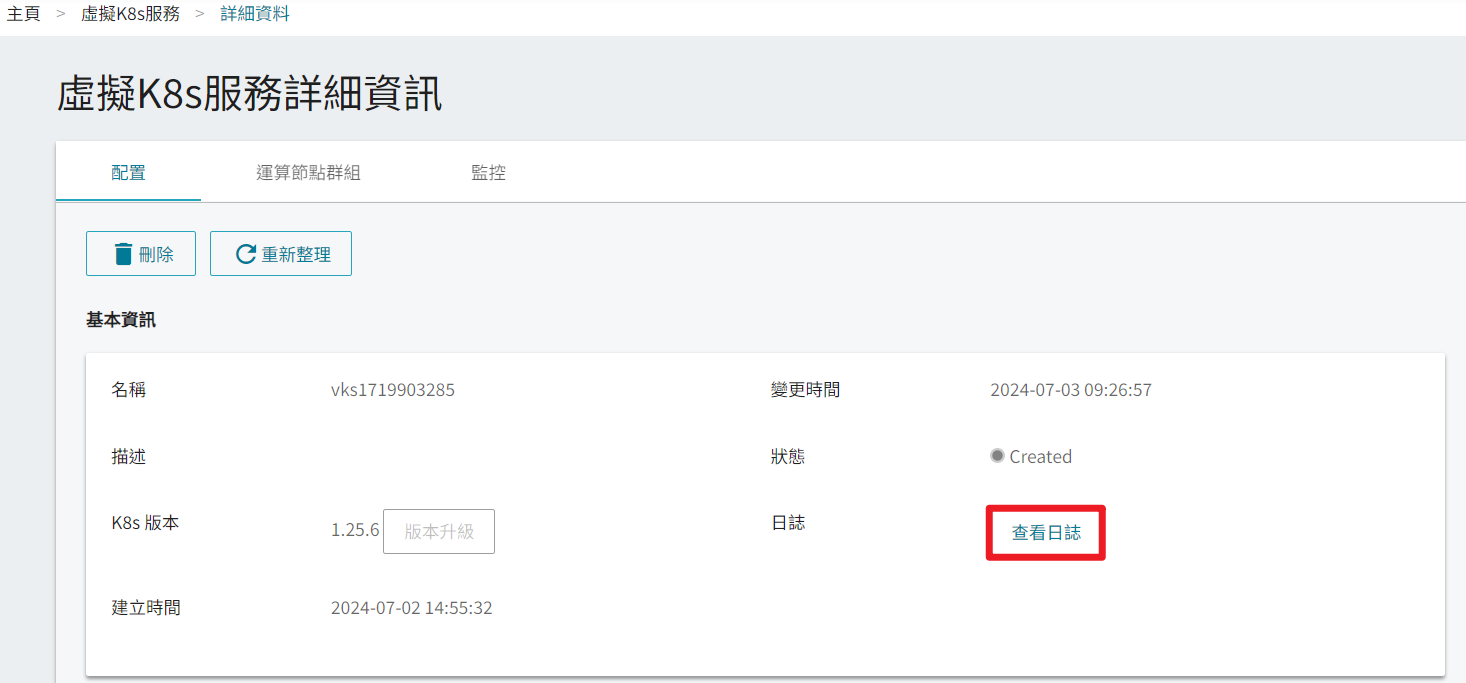This screenshot has height=683, width=1466.
Task: Click the grey Created status dot
Action: pos(997,456)
